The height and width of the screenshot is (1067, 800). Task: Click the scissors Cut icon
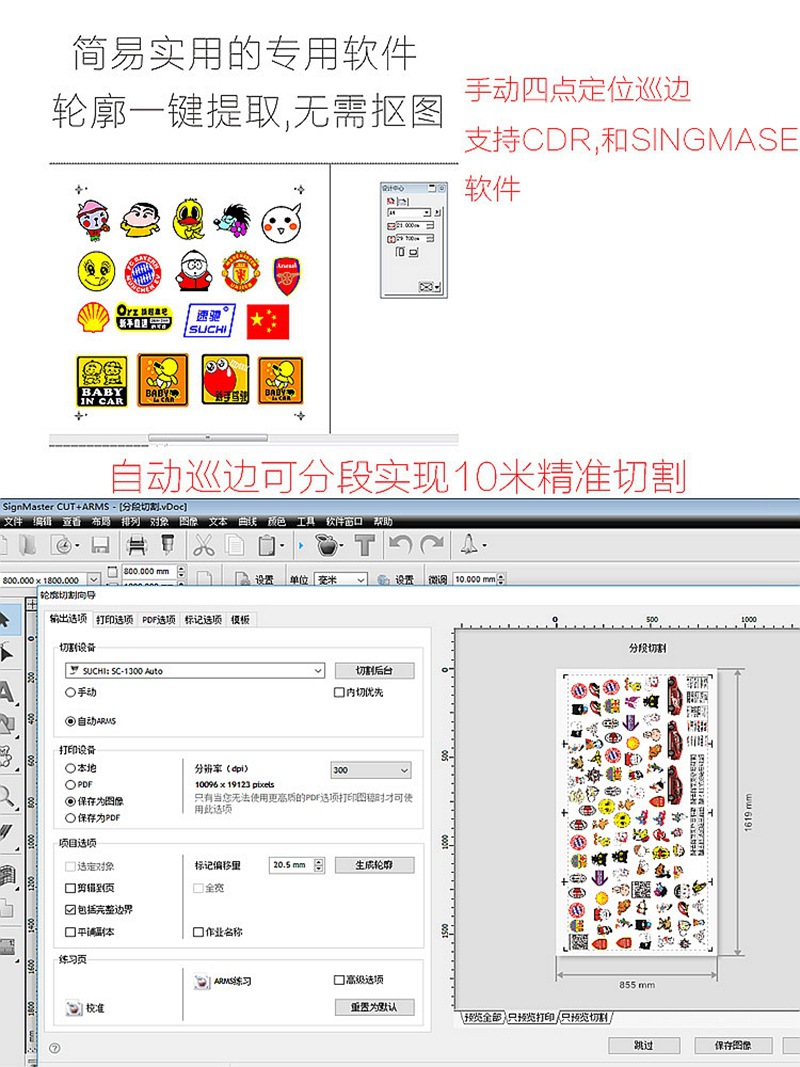203,545
